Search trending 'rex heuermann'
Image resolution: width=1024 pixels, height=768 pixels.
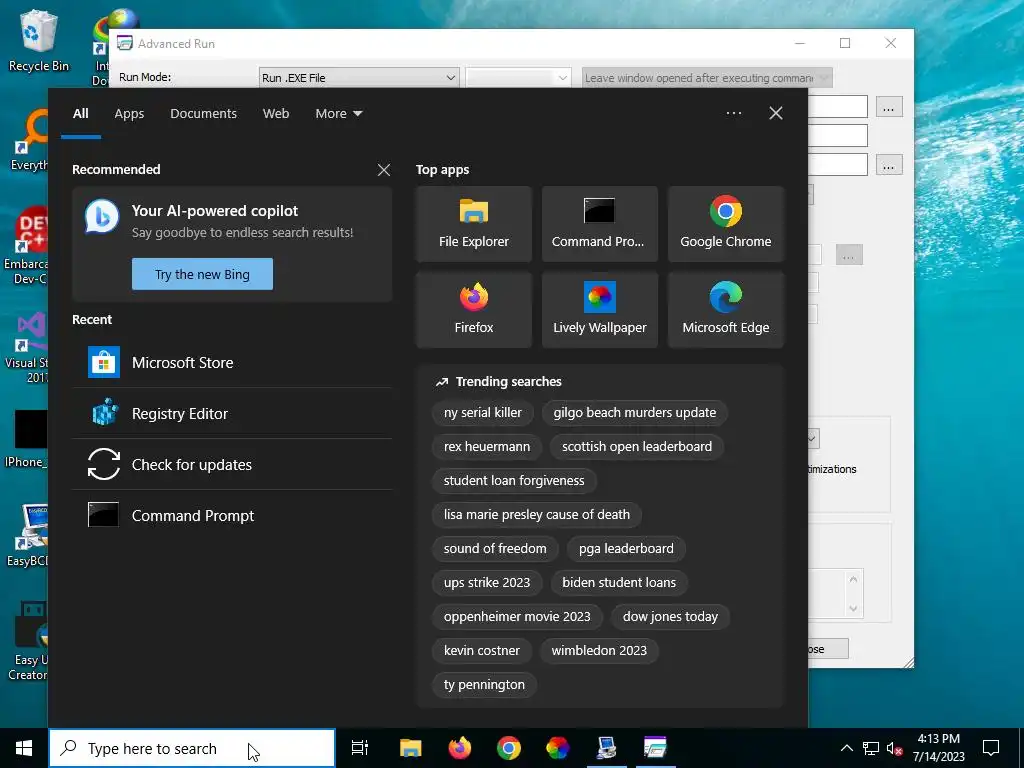coord(487,447)
